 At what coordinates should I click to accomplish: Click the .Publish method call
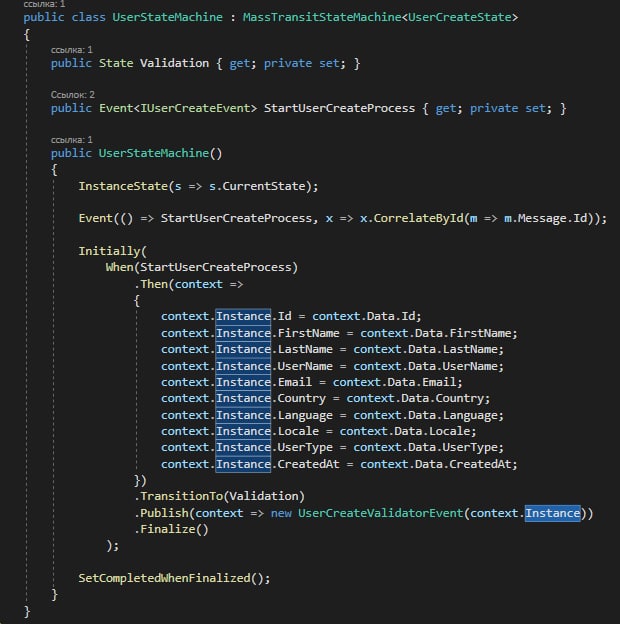(x=162, y=513)
